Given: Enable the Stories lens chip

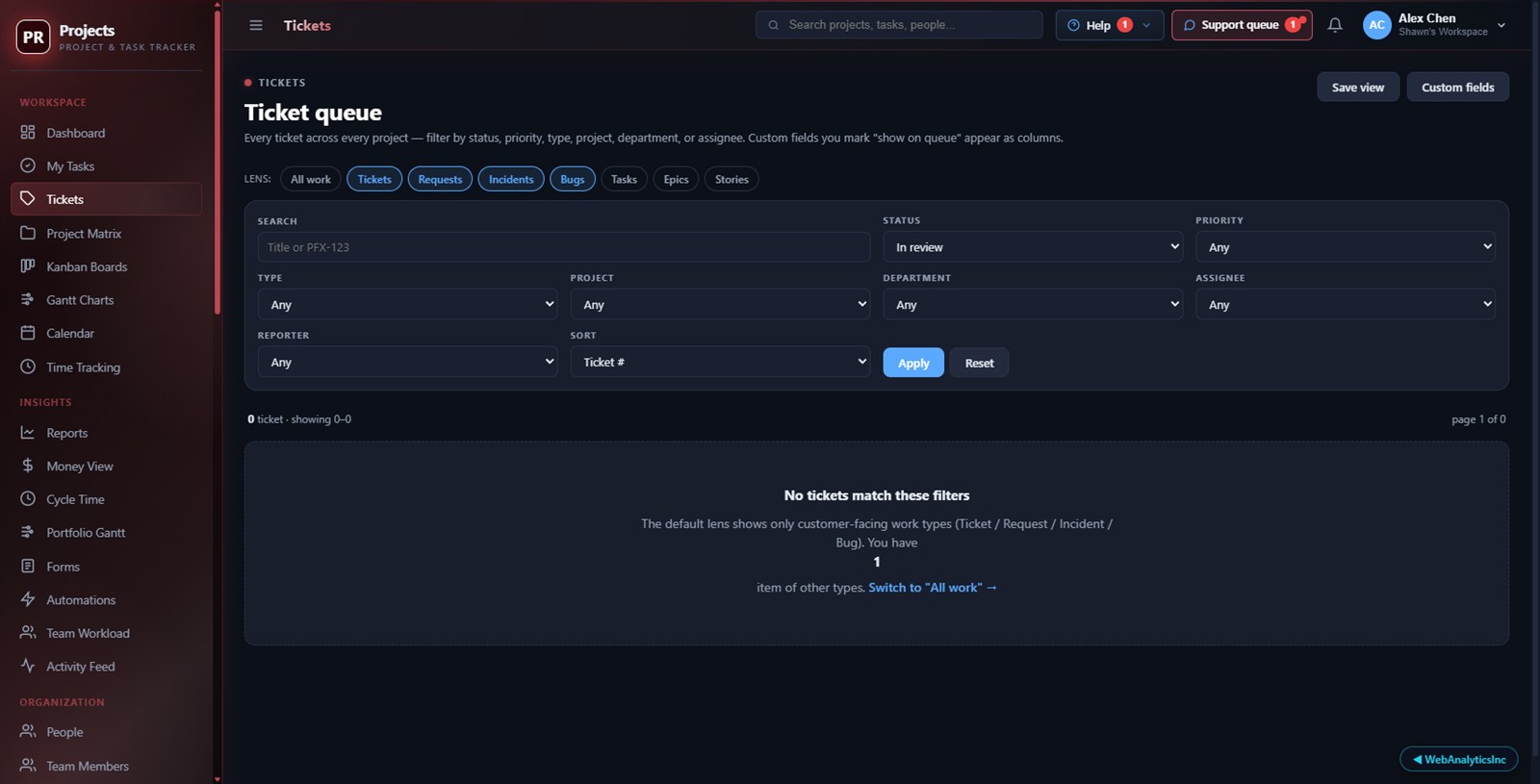Looking at the screenshot, I should tap(731, 179).
